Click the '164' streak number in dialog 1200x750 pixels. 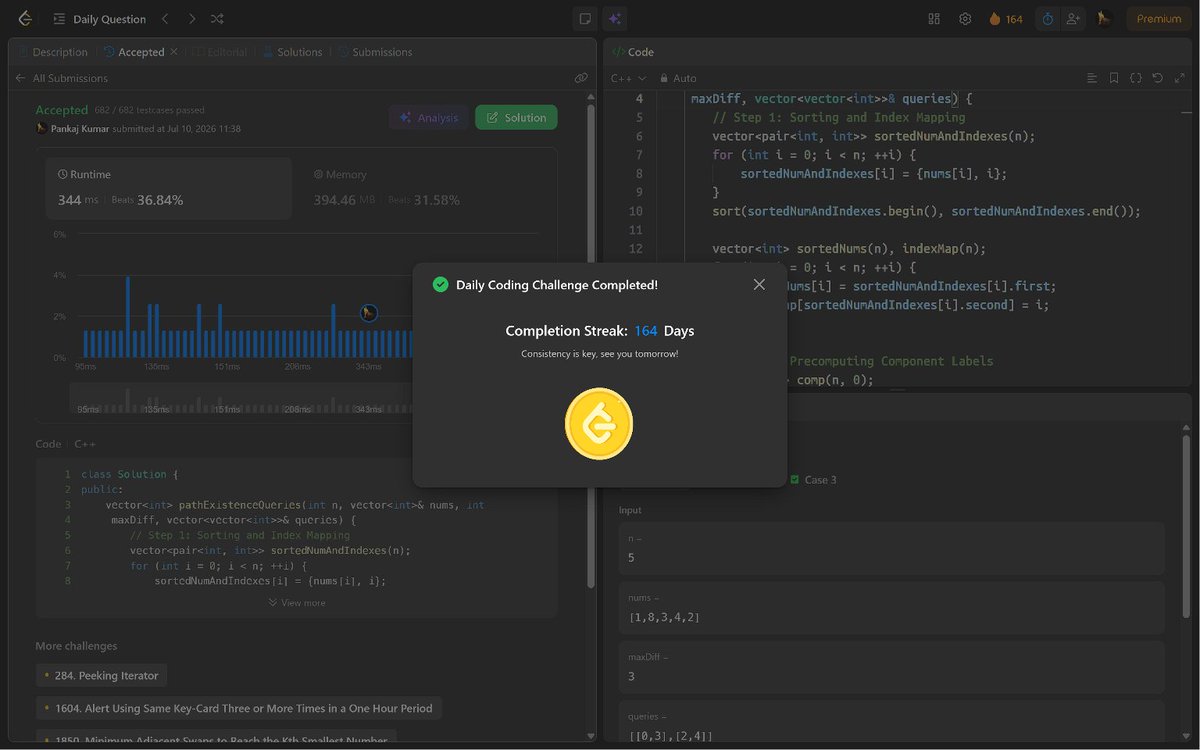click(x=646, y=331)
